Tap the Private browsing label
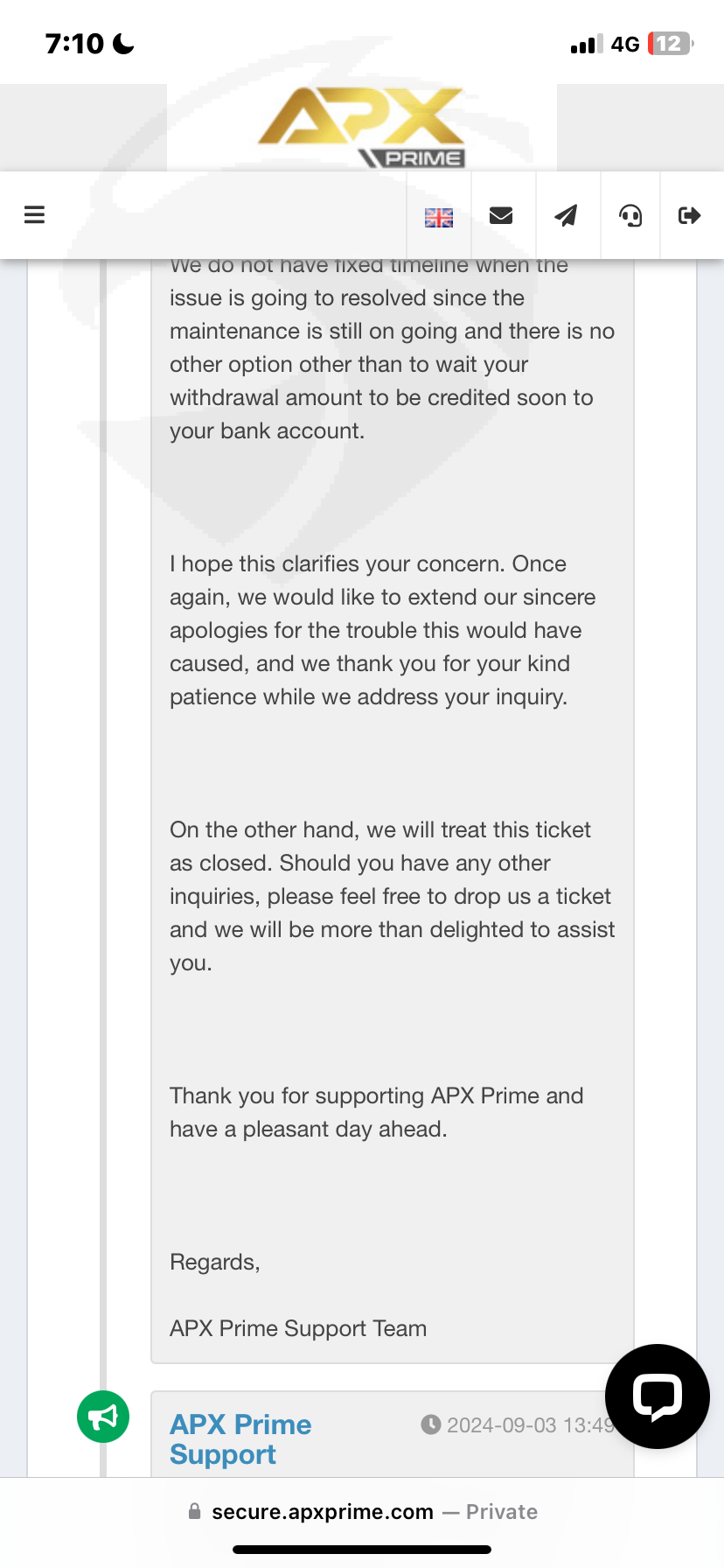Screen dimensions: 724x1568 (501, 1512)
